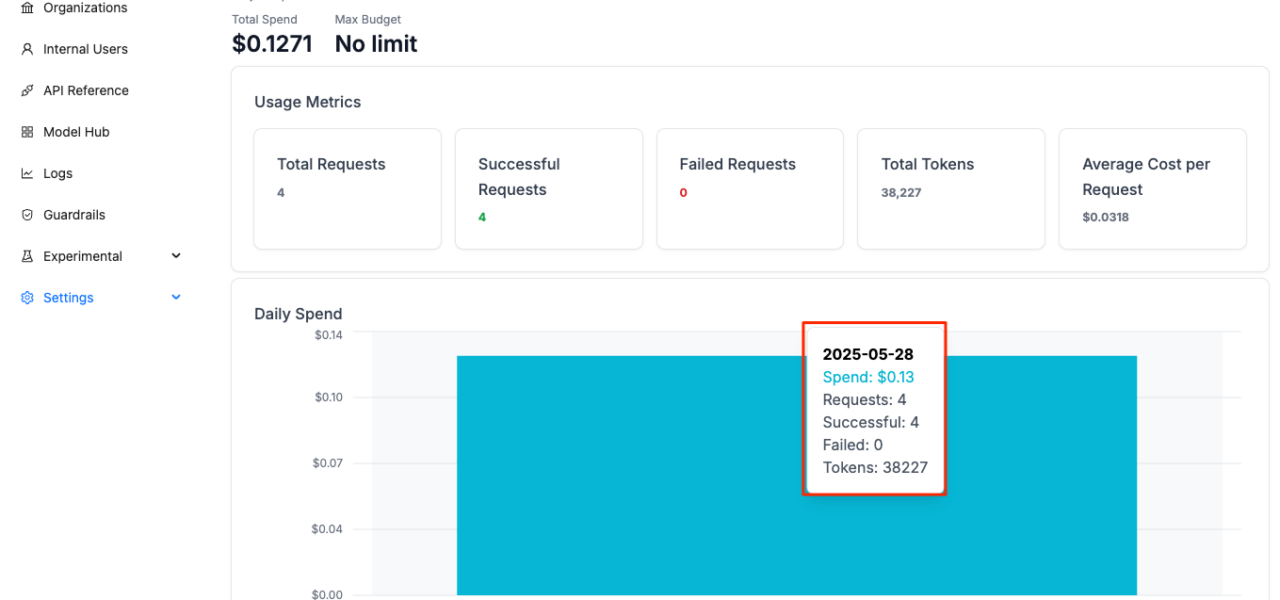Click the Total Requests metric card
The width and height of the screenshot is (1280, 600).
(347, 188)
